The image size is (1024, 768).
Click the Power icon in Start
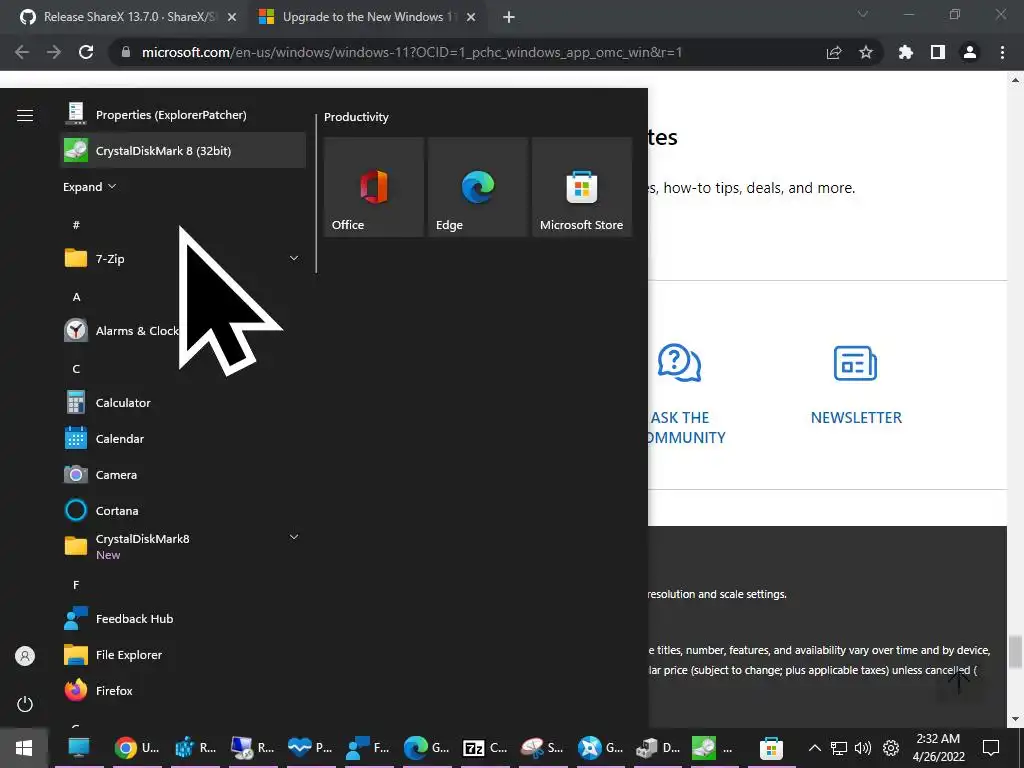25,704
